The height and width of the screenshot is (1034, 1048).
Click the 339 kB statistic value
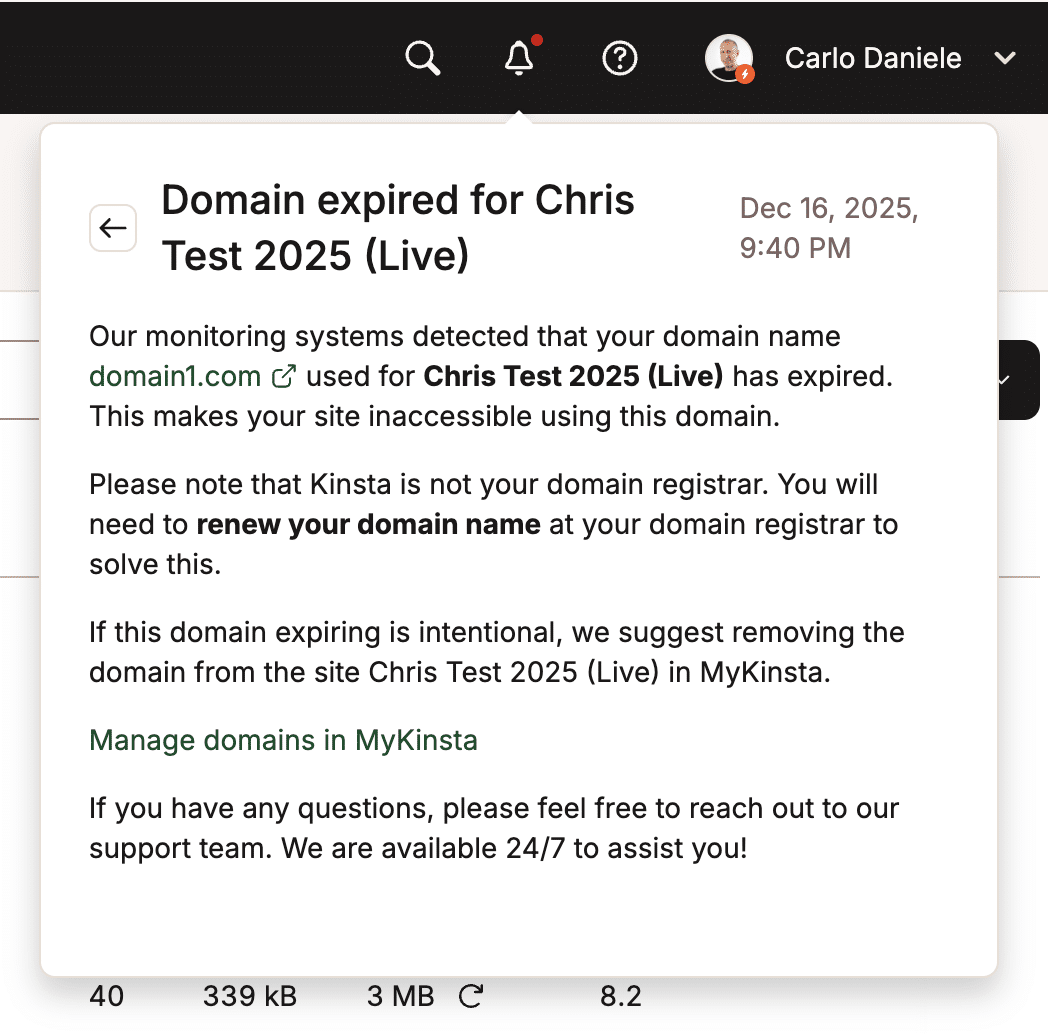[249, 995]
